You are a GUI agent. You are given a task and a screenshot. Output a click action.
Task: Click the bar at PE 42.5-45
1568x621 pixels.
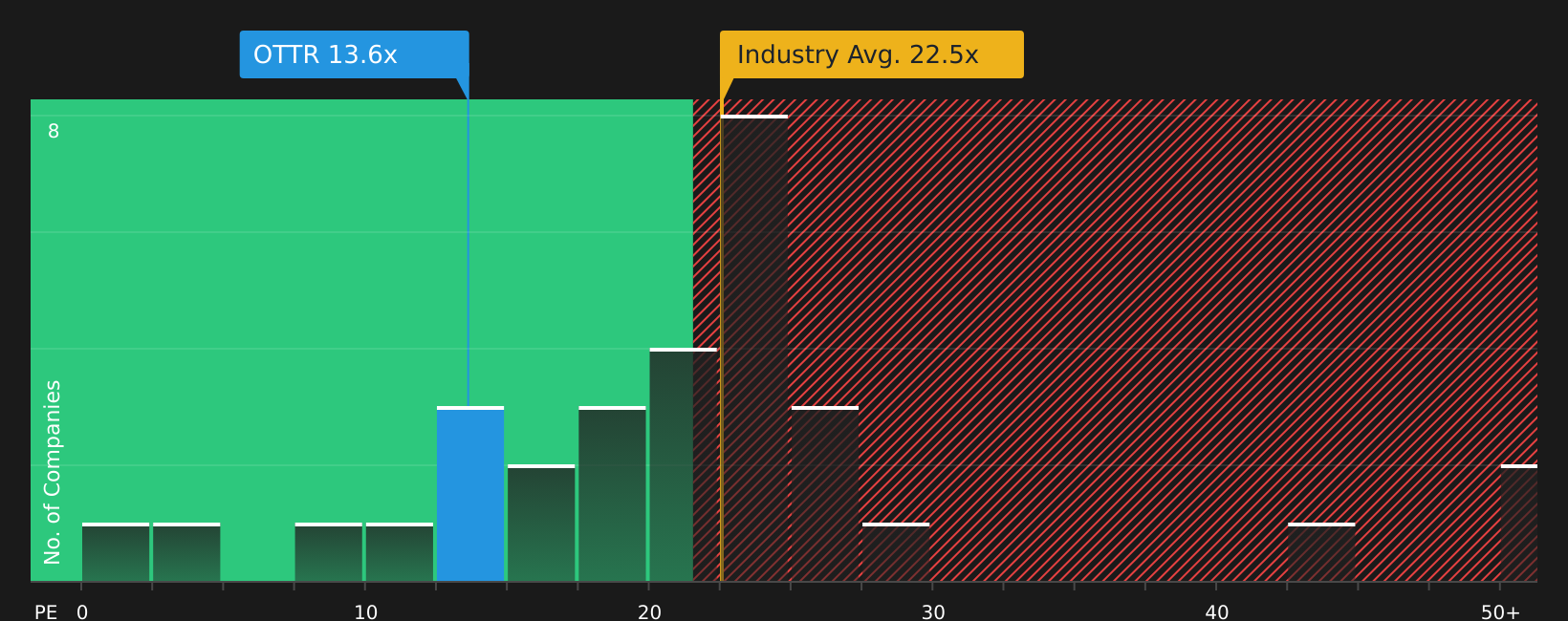coord(1321,552)
